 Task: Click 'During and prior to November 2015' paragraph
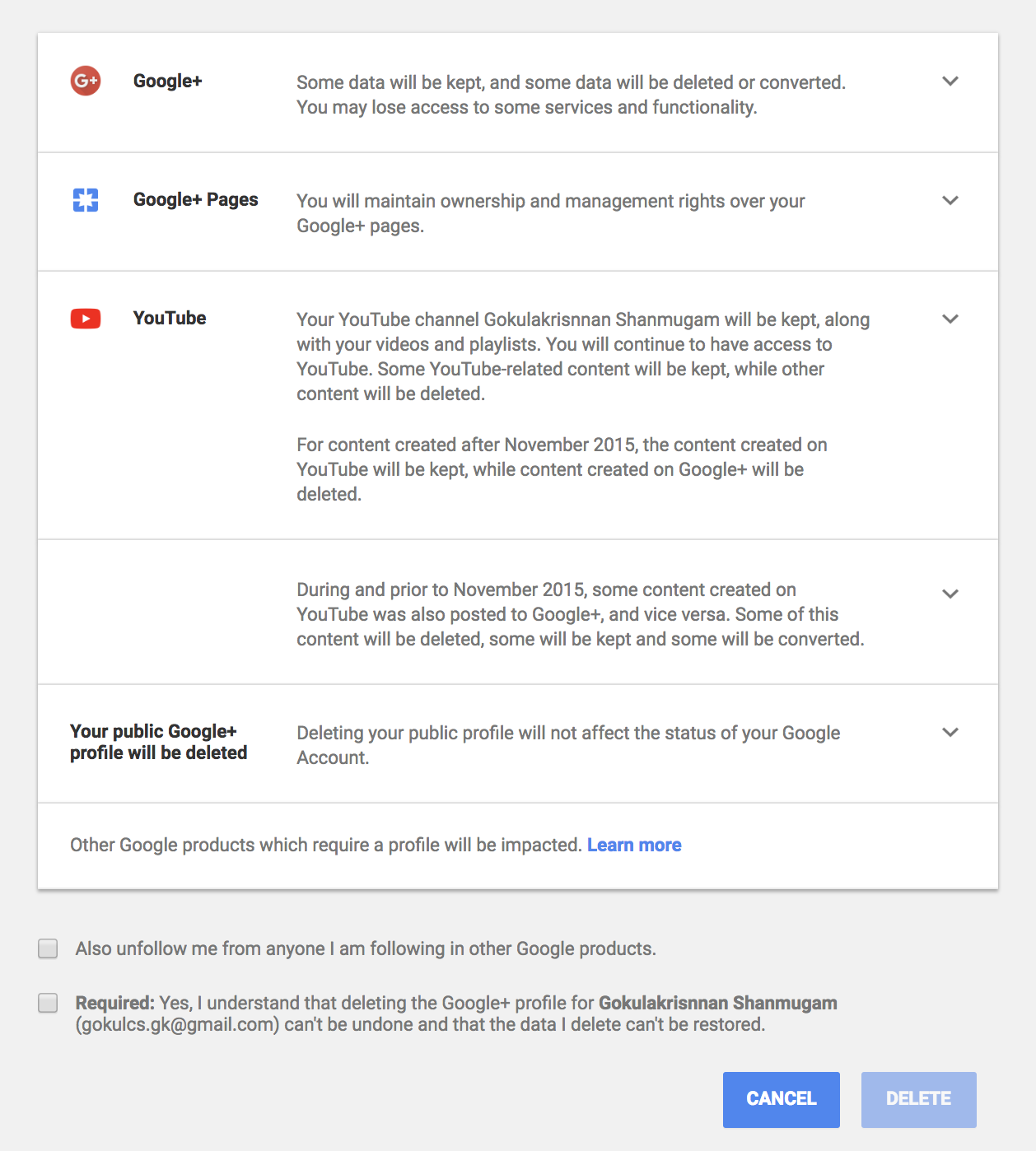[x=581, y=614]
